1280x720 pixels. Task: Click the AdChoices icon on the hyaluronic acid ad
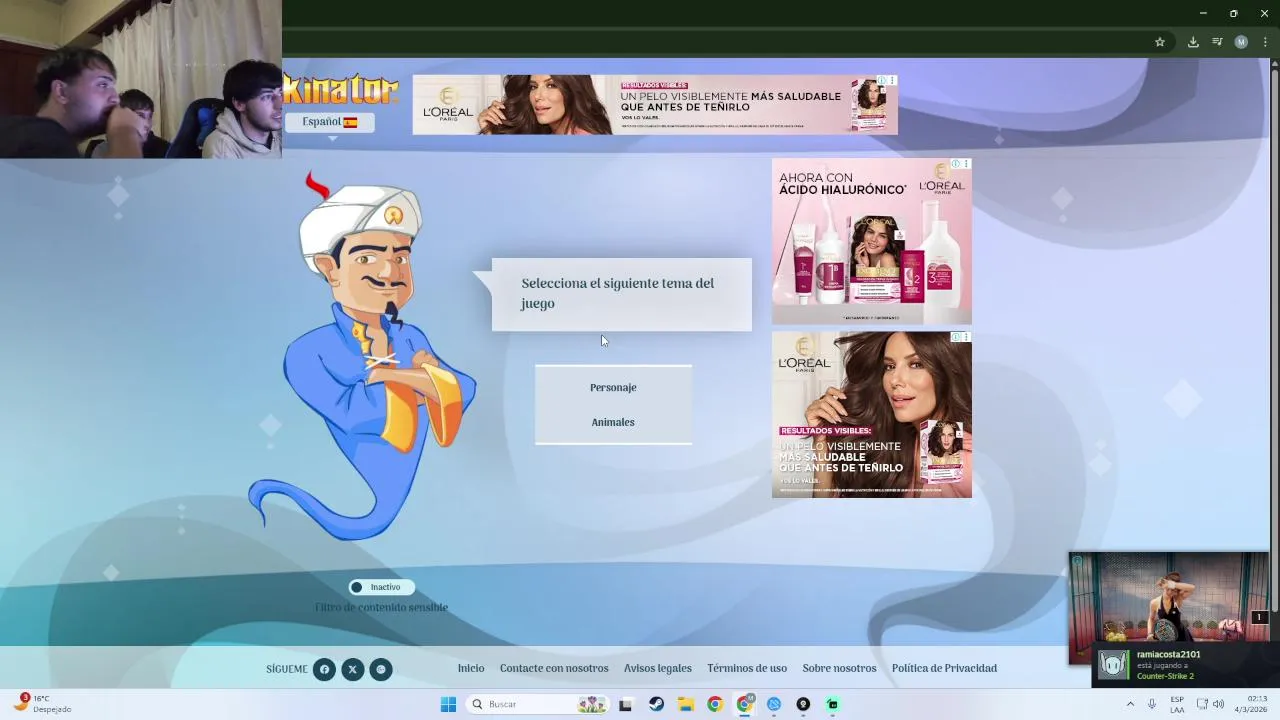coord(955,164)
